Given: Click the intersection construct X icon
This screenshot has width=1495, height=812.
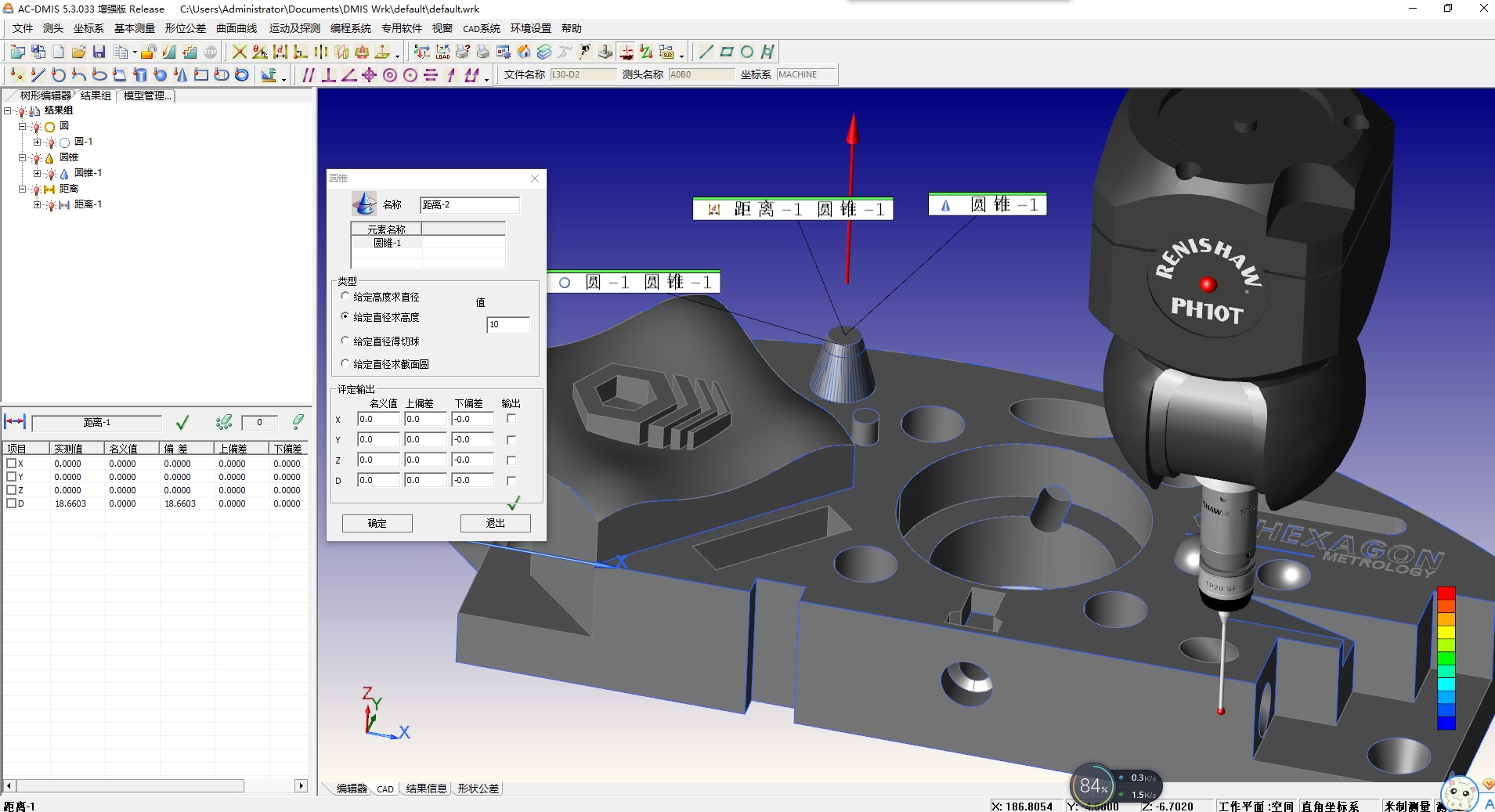Looking at the screenshot, I should (x=240, y=52).
